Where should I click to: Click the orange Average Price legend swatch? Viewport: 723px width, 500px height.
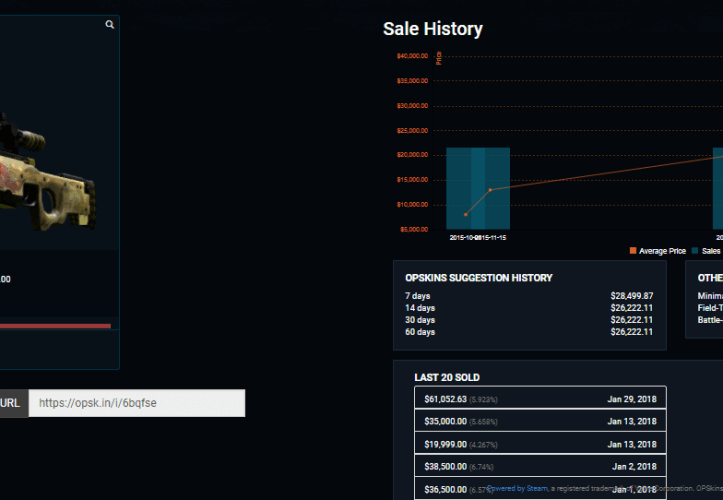(633, 251)
